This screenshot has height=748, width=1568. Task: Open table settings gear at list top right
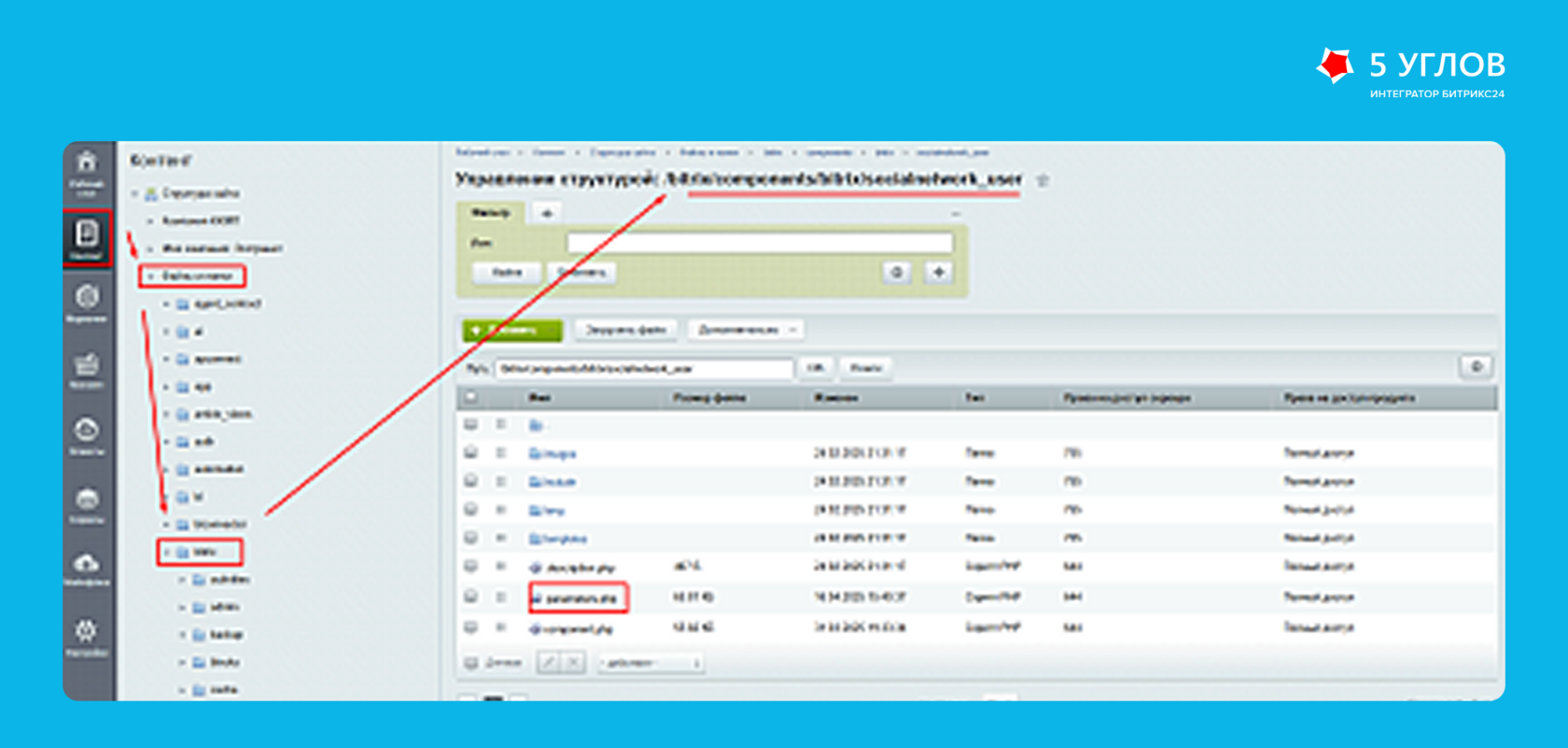[x=1477, y=367]
